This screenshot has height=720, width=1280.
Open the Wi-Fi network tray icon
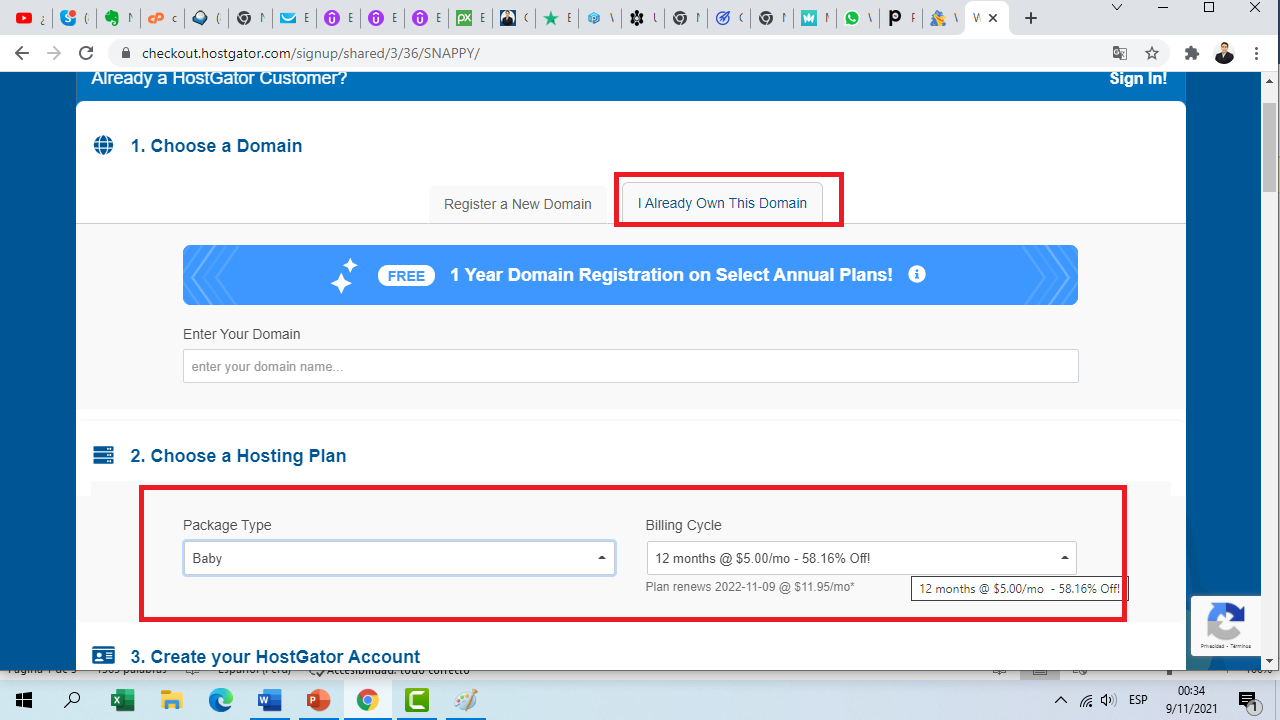(x=1086, y=700)
